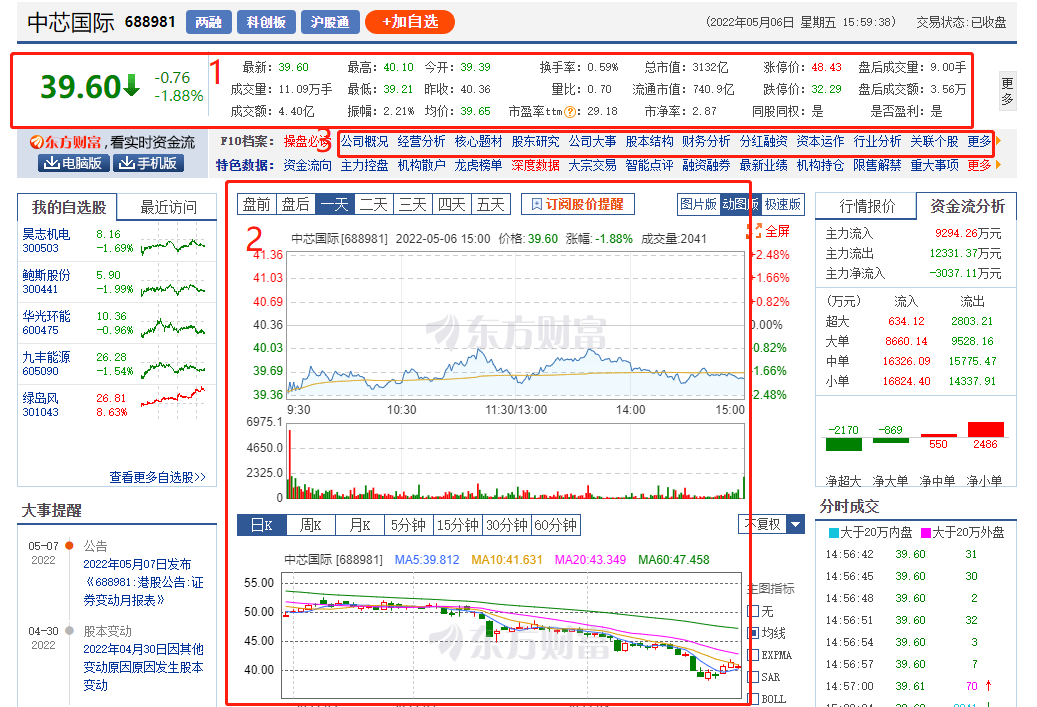The width and height of the screenshot is (1037, 707).
Task: Open the 昊志机电 mini trend chart
Action: tap(173, 245)
